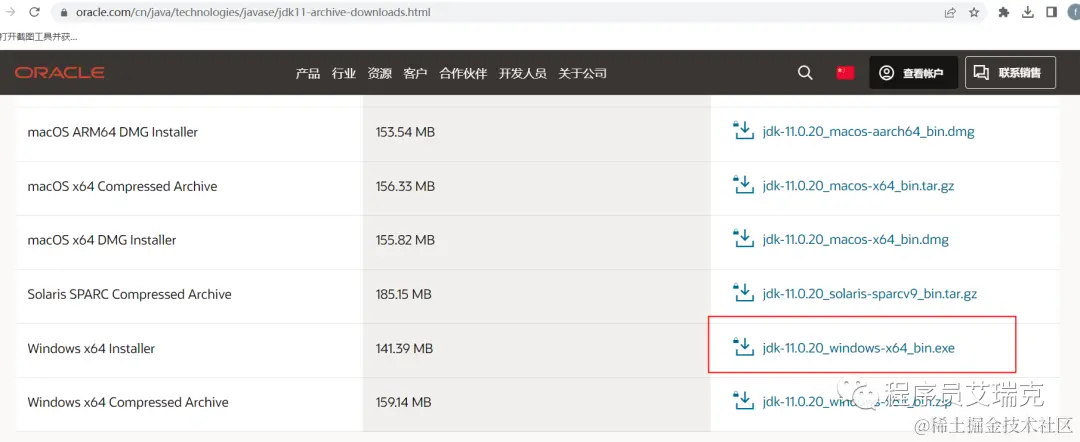The image size is (1080, 442).
Task: Toggle browser side panel icon
Action: pyautogui.click(x=1051, y=12)
